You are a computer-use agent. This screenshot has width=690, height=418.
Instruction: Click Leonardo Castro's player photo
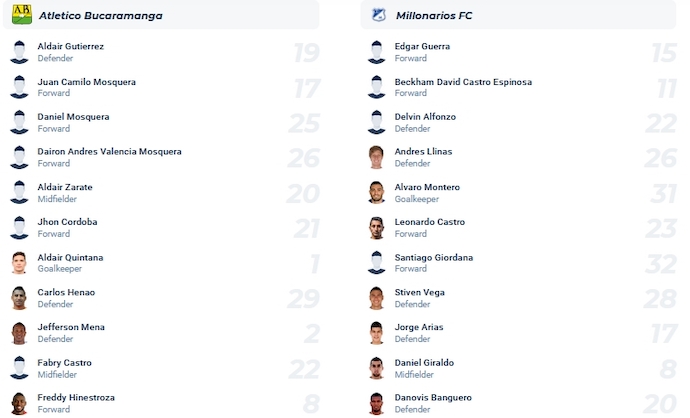click(376, 228)
